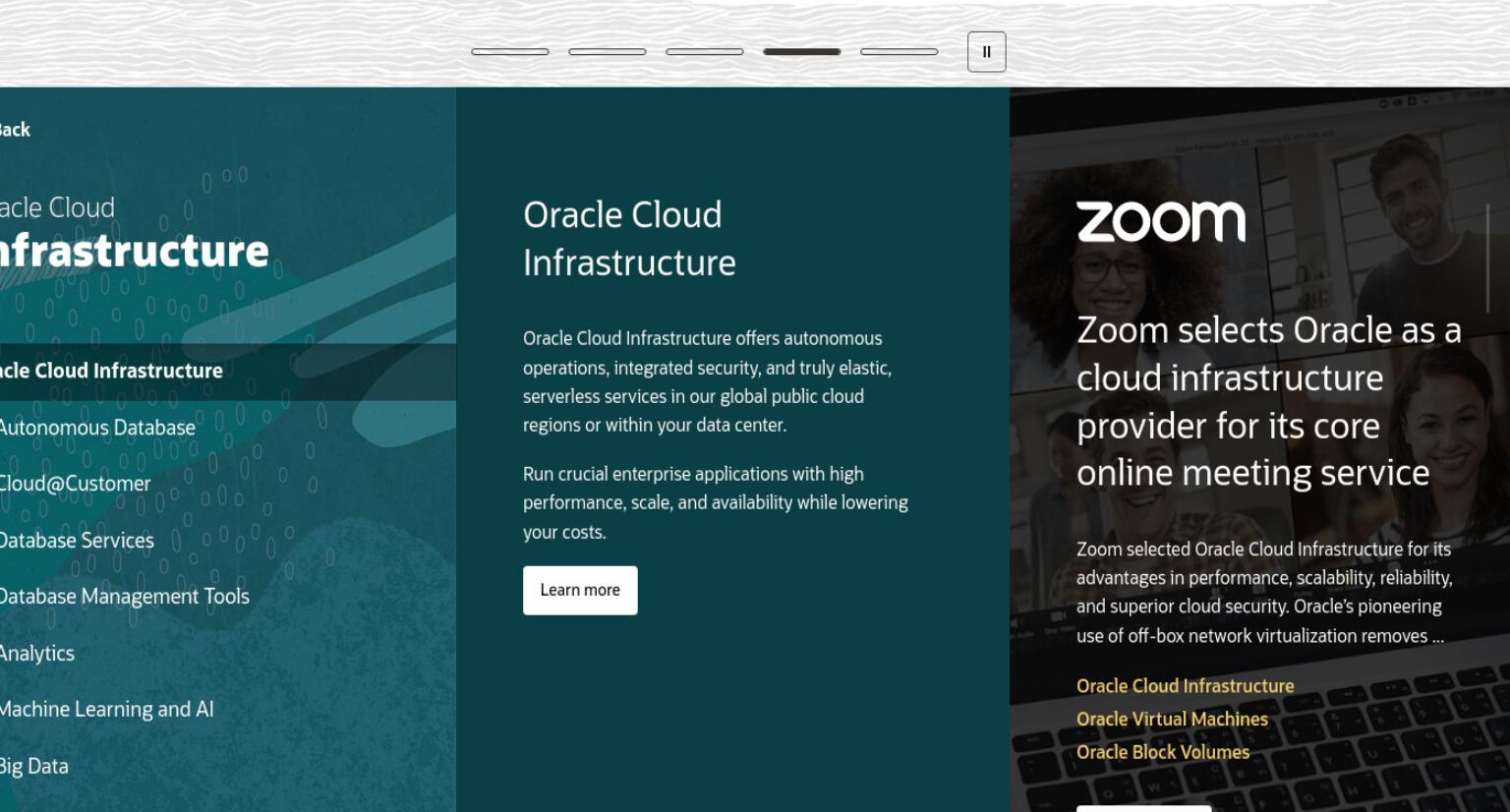The height and width of the screenshot is (812, 1510).
Task: Open Analytics menu item
Action: 37,654
